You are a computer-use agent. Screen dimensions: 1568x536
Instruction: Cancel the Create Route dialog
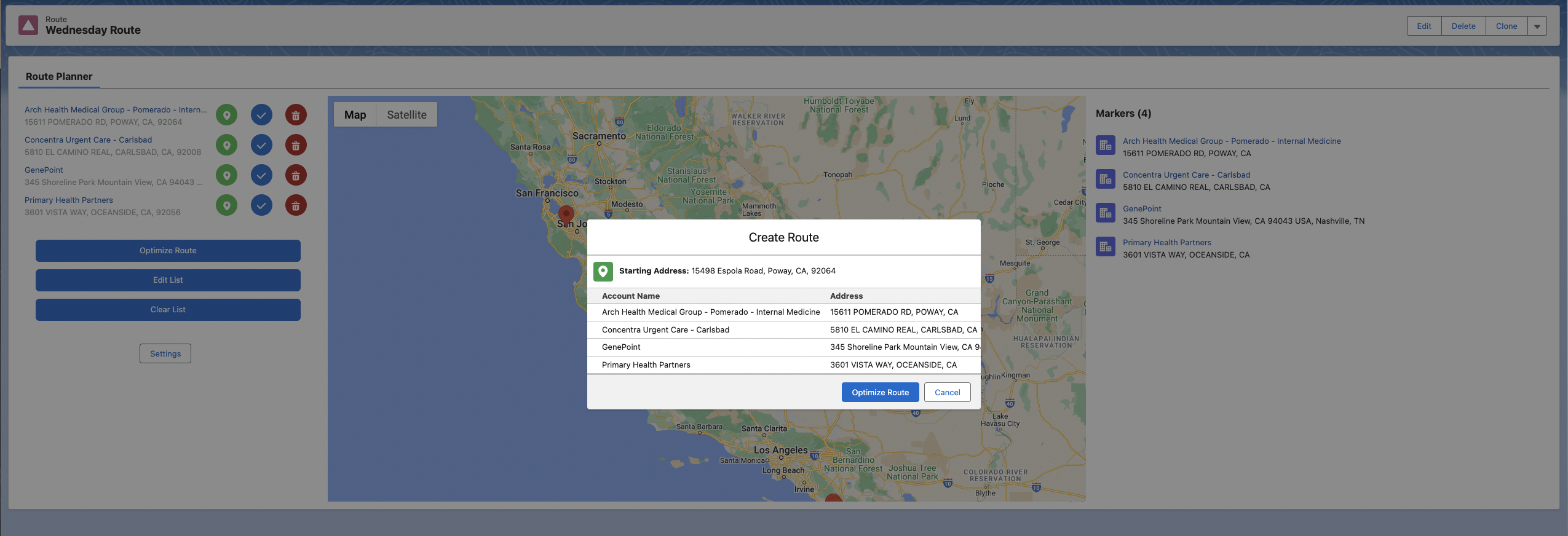[x=947, y=392]
